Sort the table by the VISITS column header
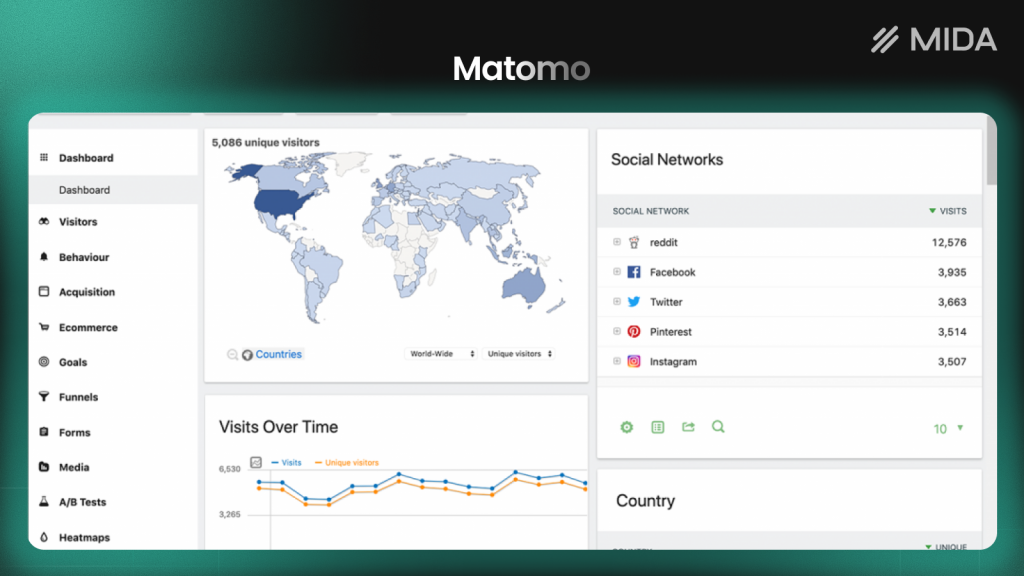Screen dimensions: 1024x576 coord(948,211)
